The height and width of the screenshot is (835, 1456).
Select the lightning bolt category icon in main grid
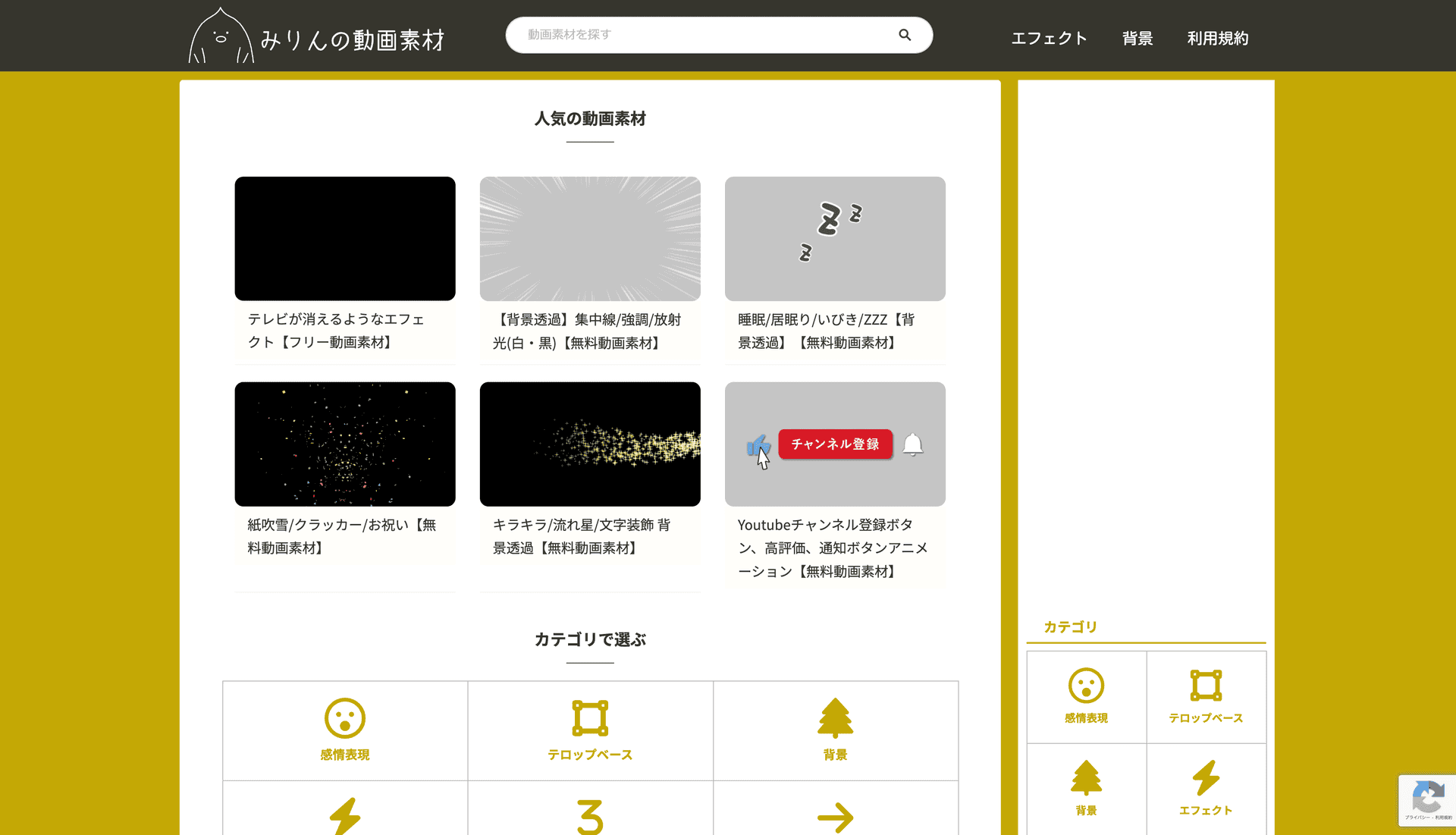click(x=345, y=816)
